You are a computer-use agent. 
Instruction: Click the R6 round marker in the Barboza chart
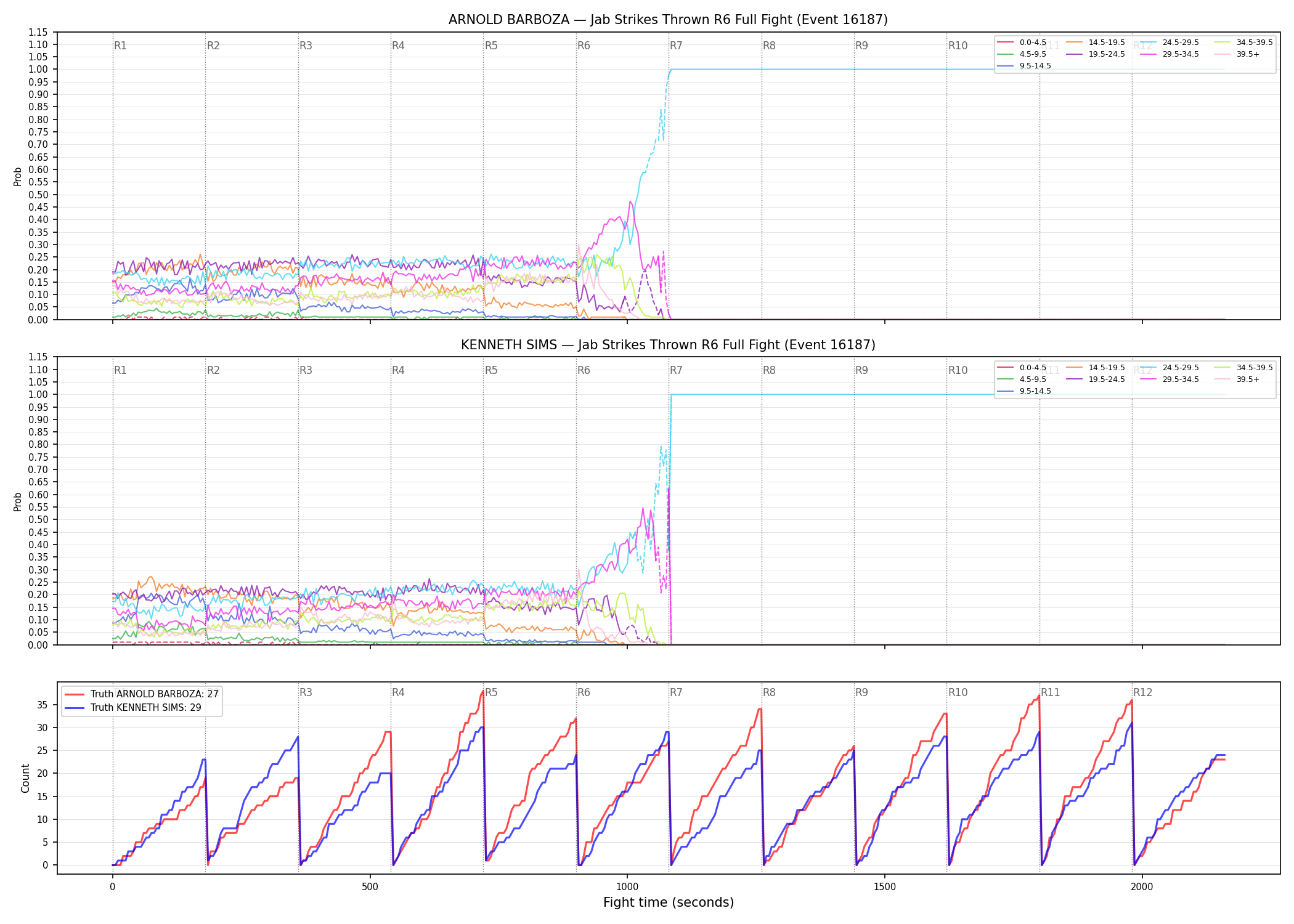[x=584, y=46]
